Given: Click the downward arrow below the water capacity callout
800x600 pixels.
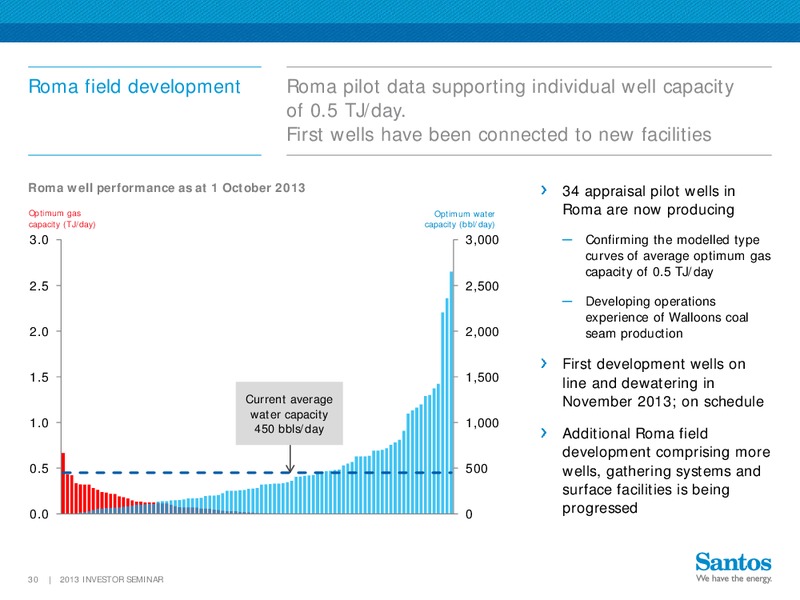Looking at the screenshot, I should 290,458.
